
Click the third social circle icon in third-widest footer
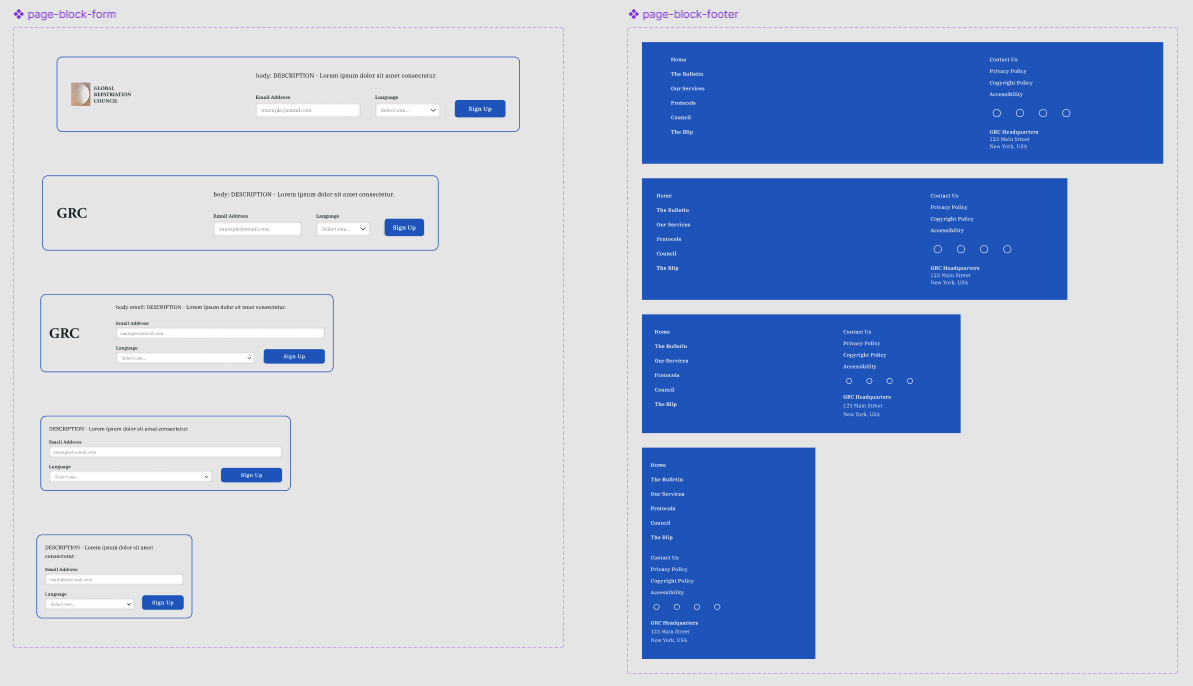pyautogui.click(x=889, y=381)
